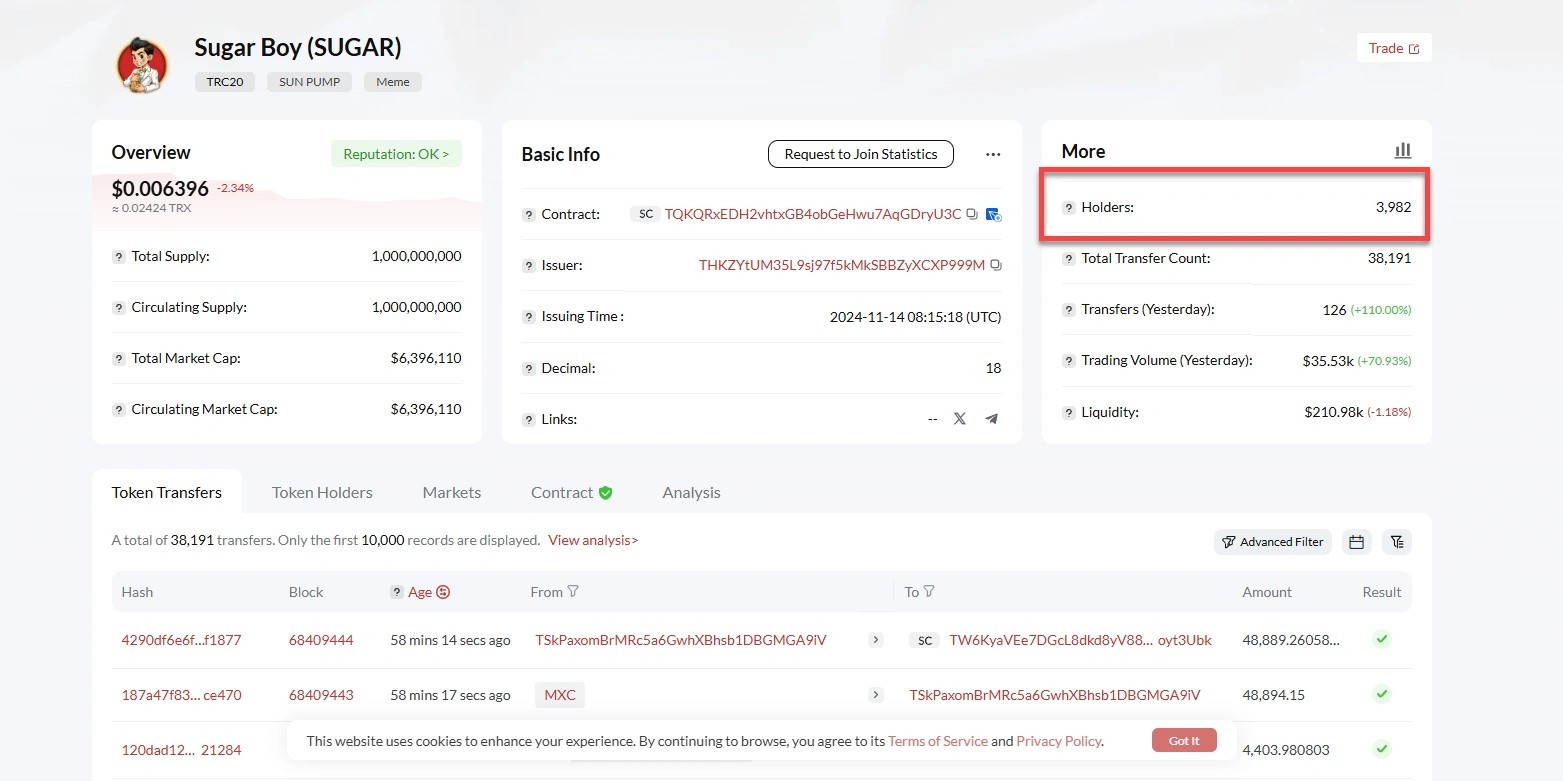The height and width of the screenshot is (781, 1563).
Task: Click the help icon next to Issuer
Action: coord(529,266)
